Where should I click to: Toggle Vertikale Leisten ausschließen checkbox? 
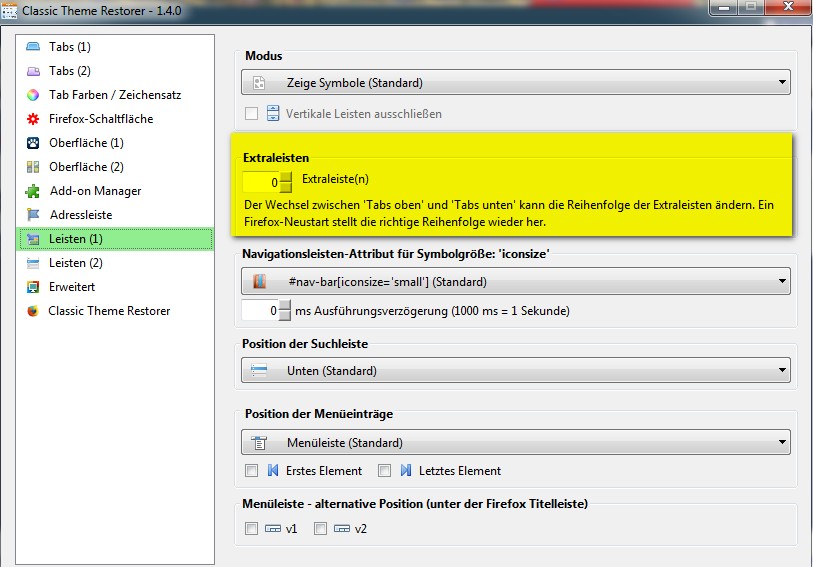[251, 114]
